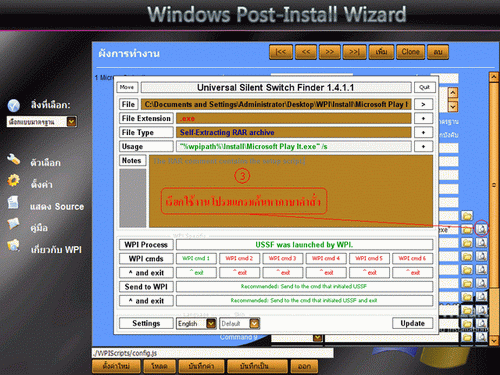This screenshot has height=375, width=500.
Task: Click the small list up arrow at top right
Action: point(453,93)
